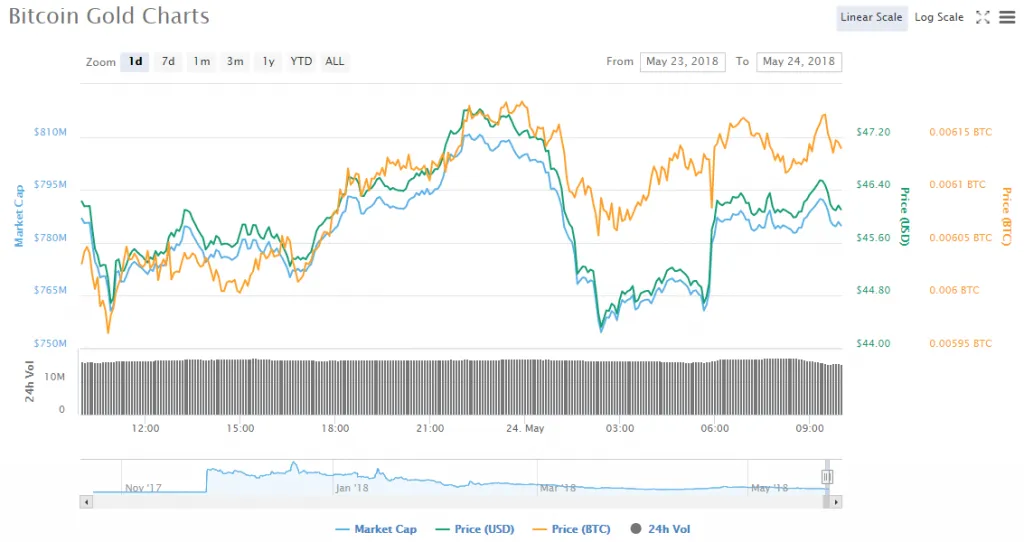Click the 0.00615 BTC axis label

pos(961,132)
